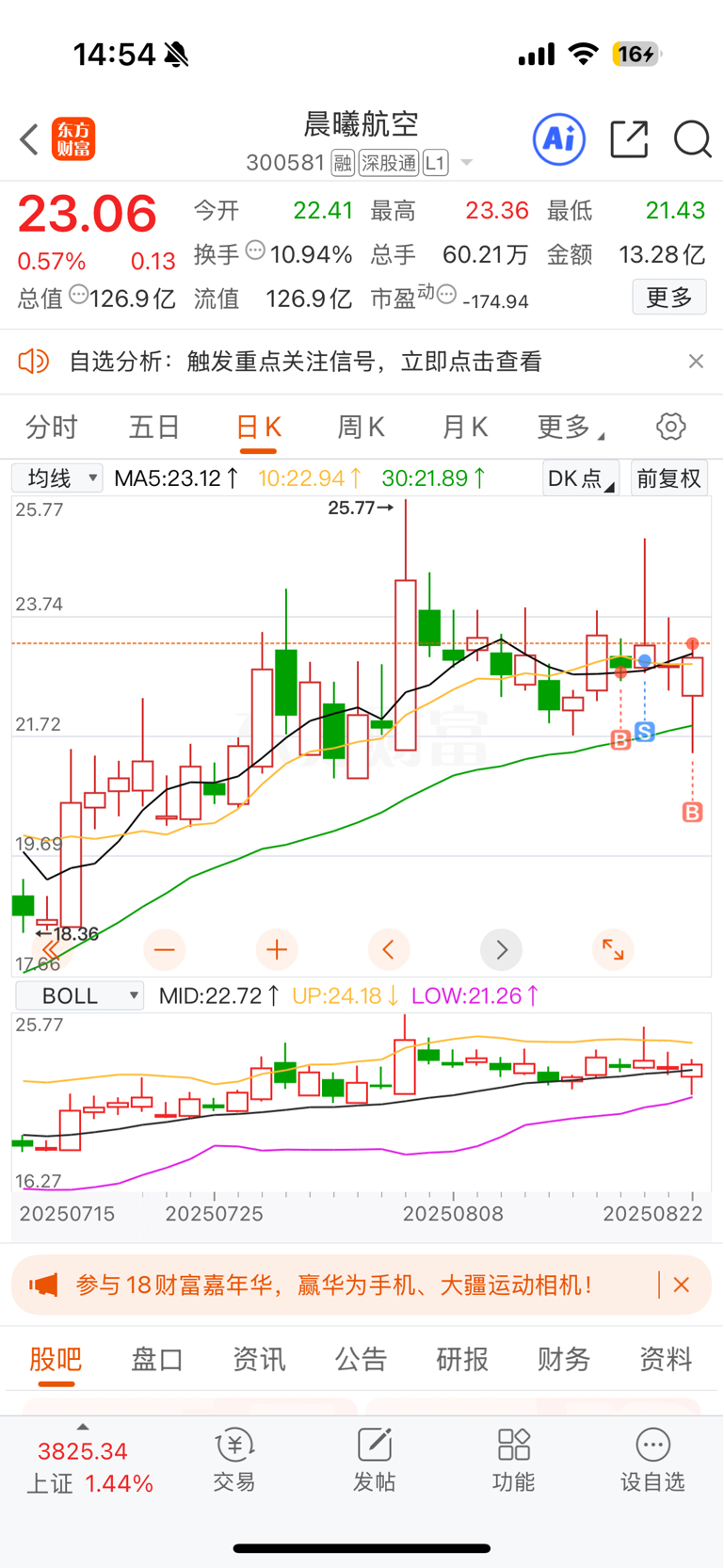Switch to the 公告 tab

coord(361,1359)
